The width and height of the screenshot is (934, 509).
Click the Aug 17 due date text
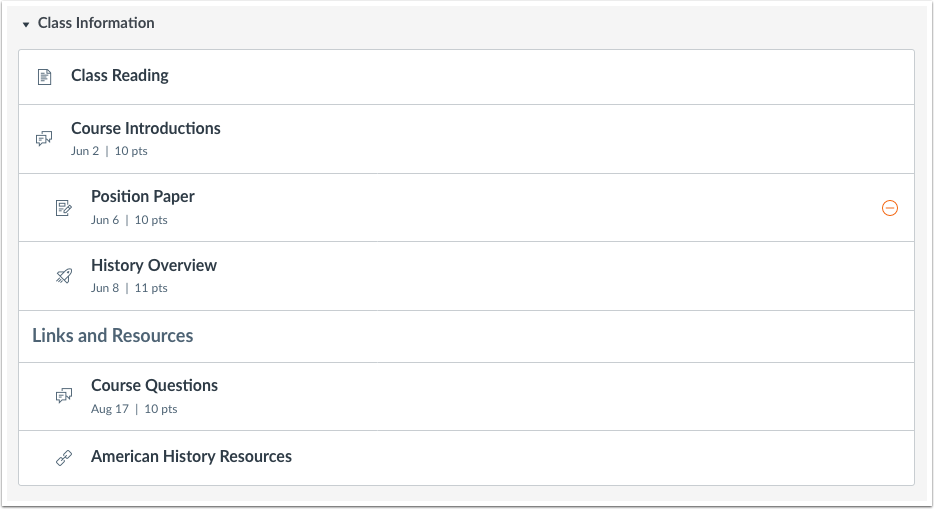click(110, 409)
